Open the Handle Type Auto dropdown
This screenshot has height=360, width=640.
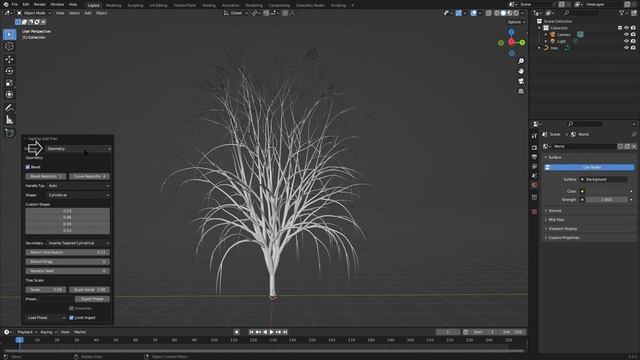coord(78,186)
